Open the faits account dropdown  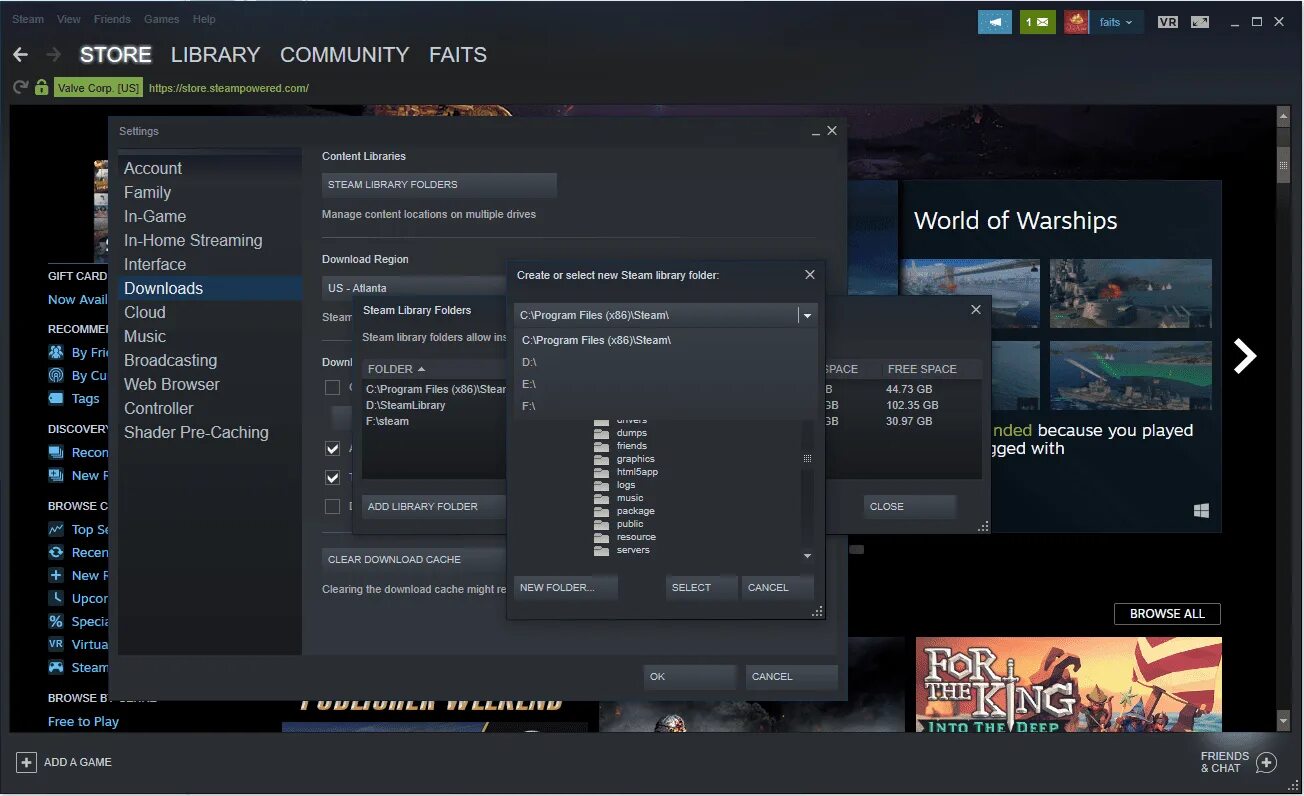1116,22
